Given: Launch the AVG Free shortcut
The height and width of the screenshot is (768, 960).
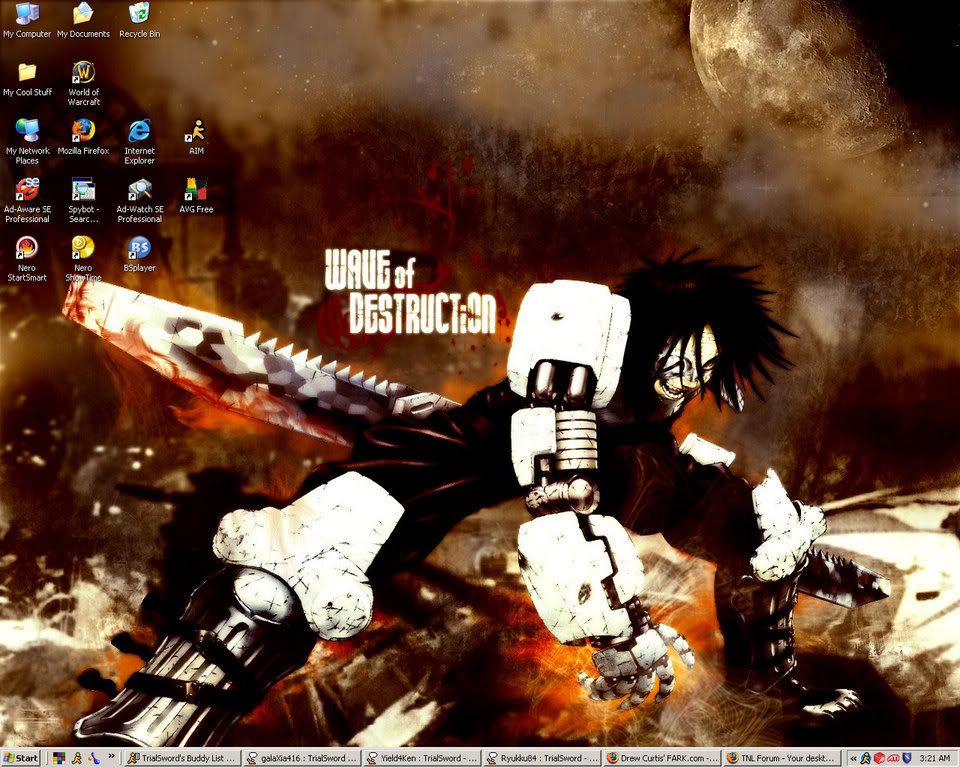Looking at the screenshot, I should click(196, 195).
